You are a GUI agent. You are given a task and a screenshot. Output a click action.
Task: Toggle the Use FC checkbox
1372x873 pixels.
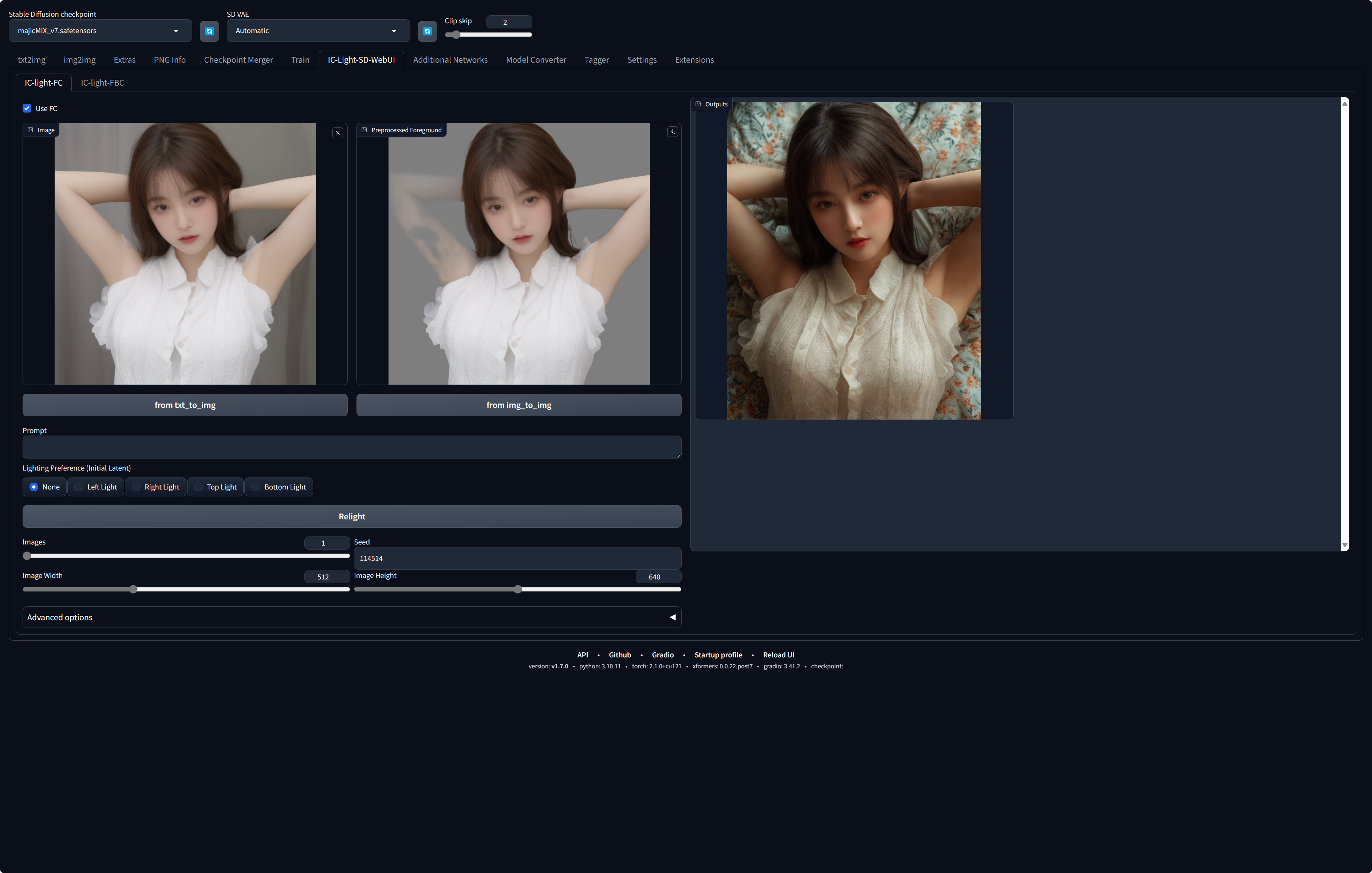(x=27, y=108)
